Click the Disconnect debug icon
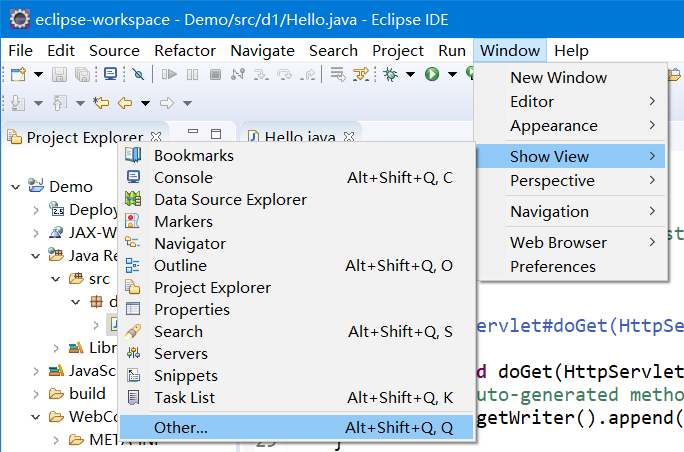684x452 pixels. pyautogui.click(x=238, y=75)
